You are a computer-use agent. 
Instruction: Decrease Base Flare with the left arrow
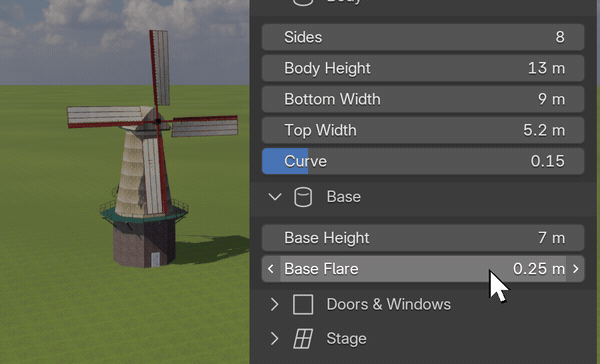[x=271, y=269]
